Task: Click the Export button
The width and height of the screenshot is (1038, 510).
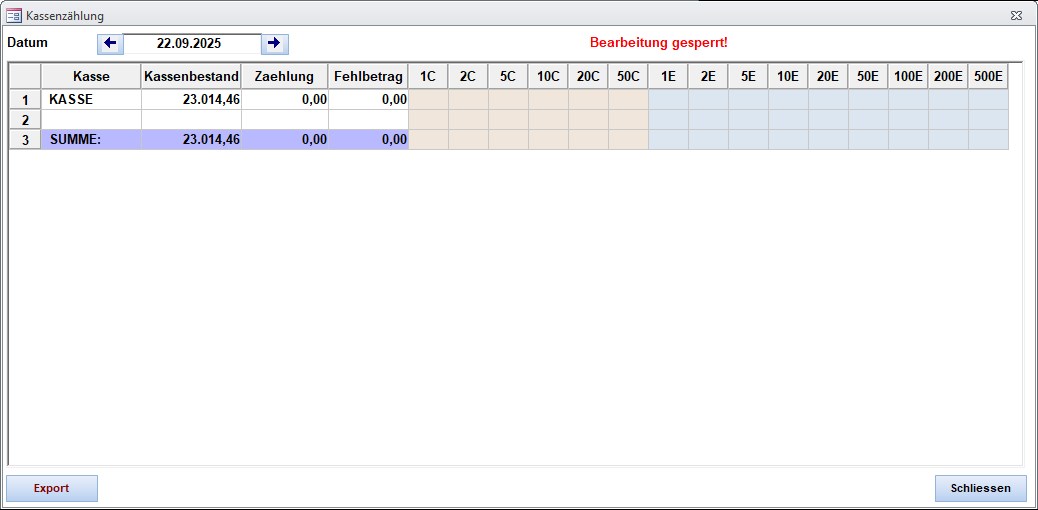Action: [52, 488]
